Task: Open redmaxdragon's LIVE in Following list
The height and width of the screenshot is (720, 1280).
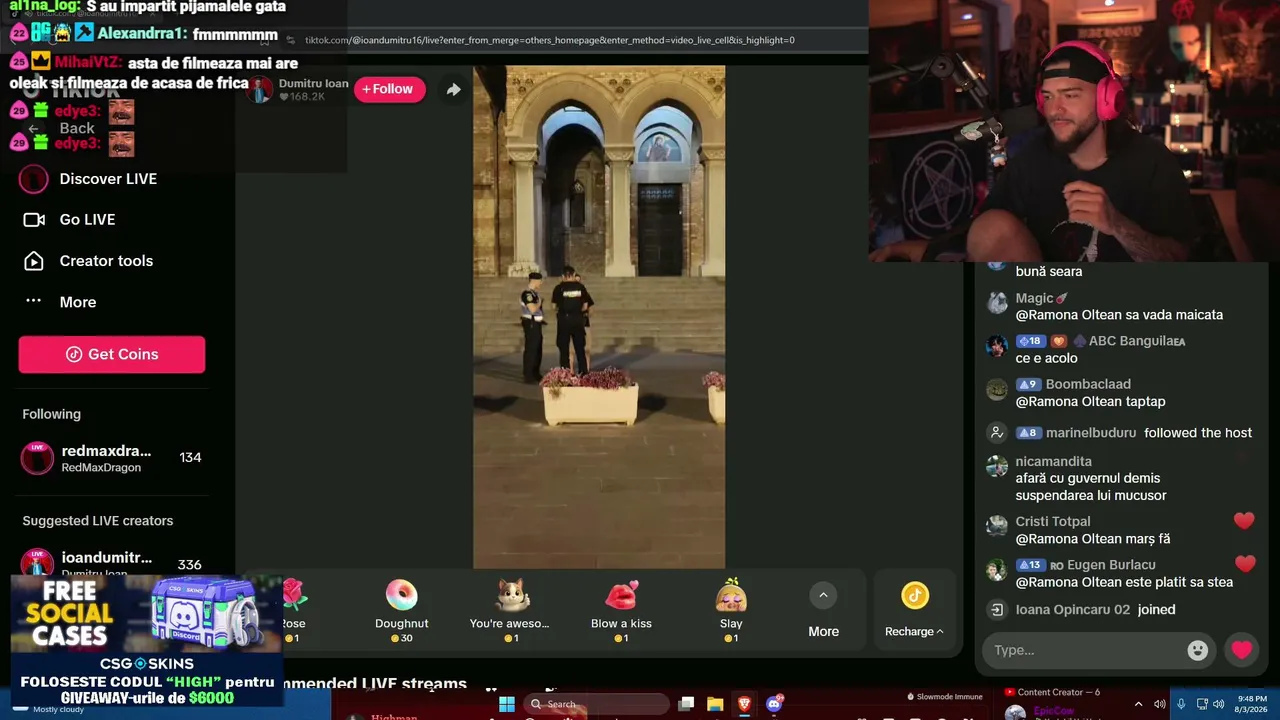Action: [x=112, y=458]
